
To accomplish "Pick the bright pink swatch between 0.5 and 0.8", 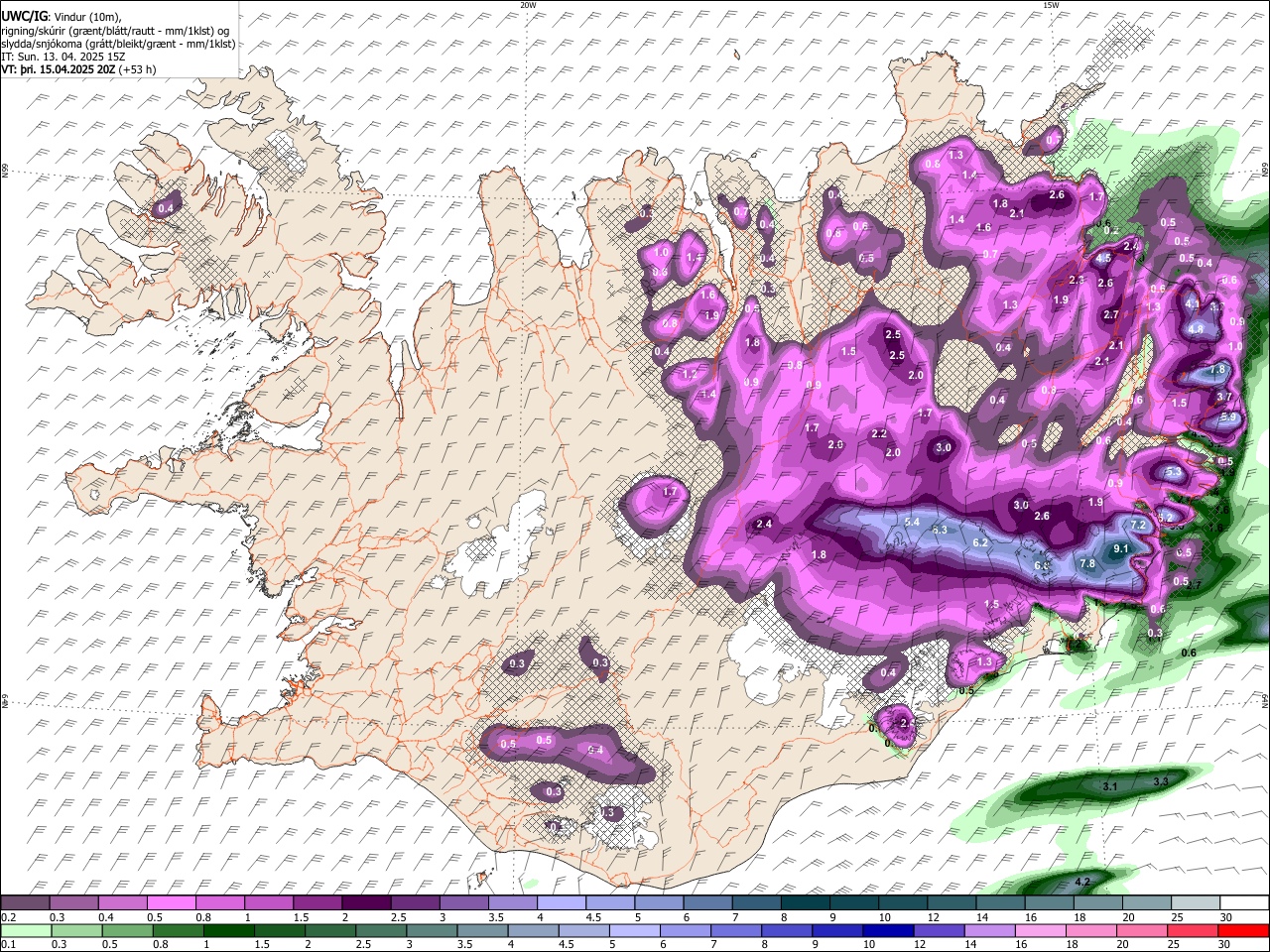I will tap(171, 903).
